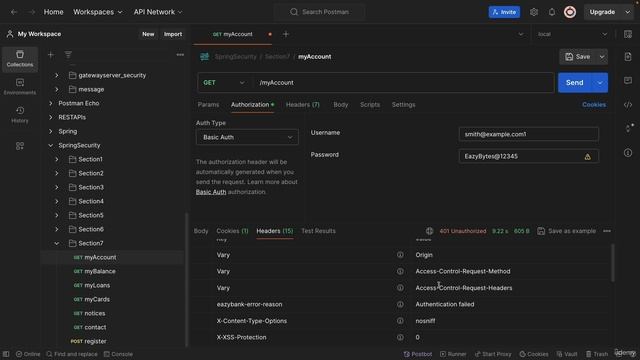640x360 pixels.
Task: Click the Save button
Action: (578, 57)
